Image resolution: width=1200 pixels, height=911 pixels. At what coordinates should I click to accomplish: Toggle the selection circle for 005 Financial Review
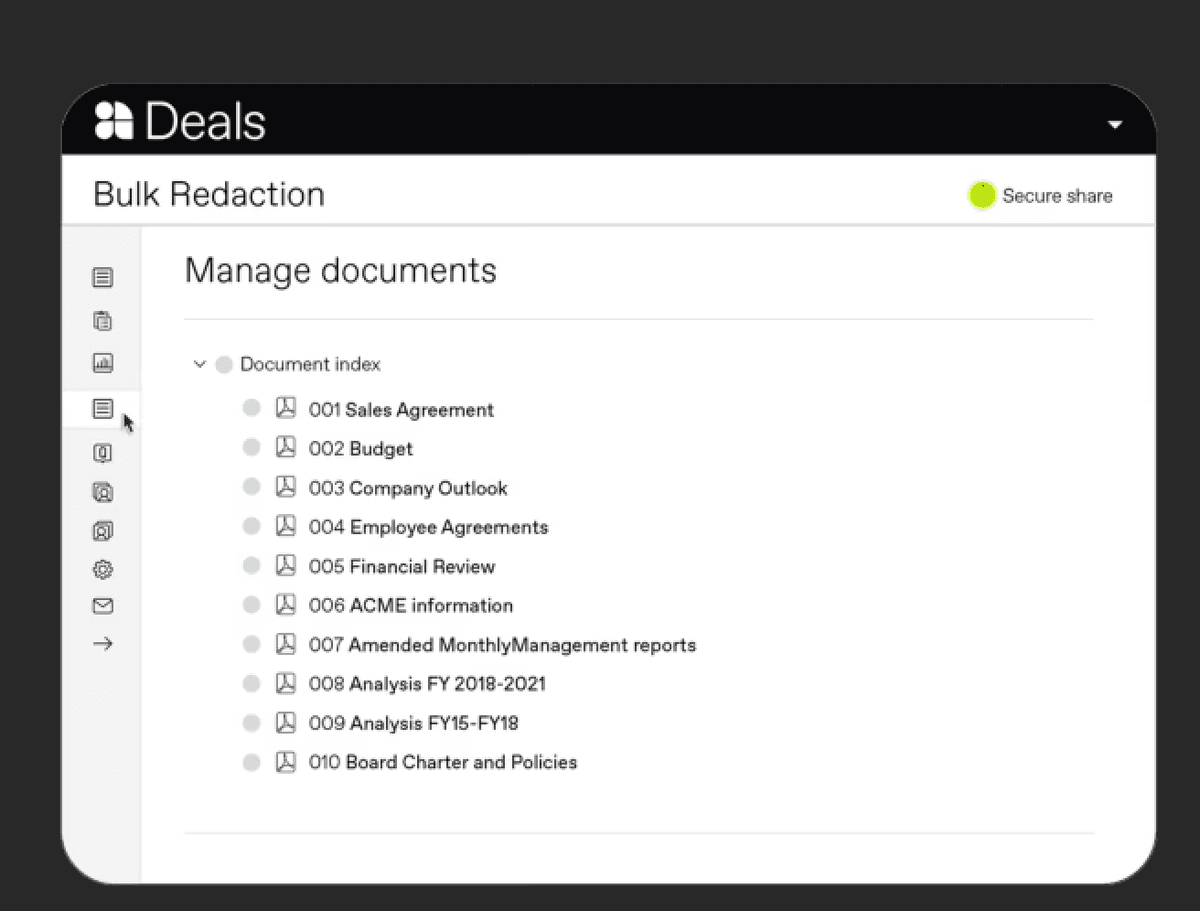click(252, 566)
